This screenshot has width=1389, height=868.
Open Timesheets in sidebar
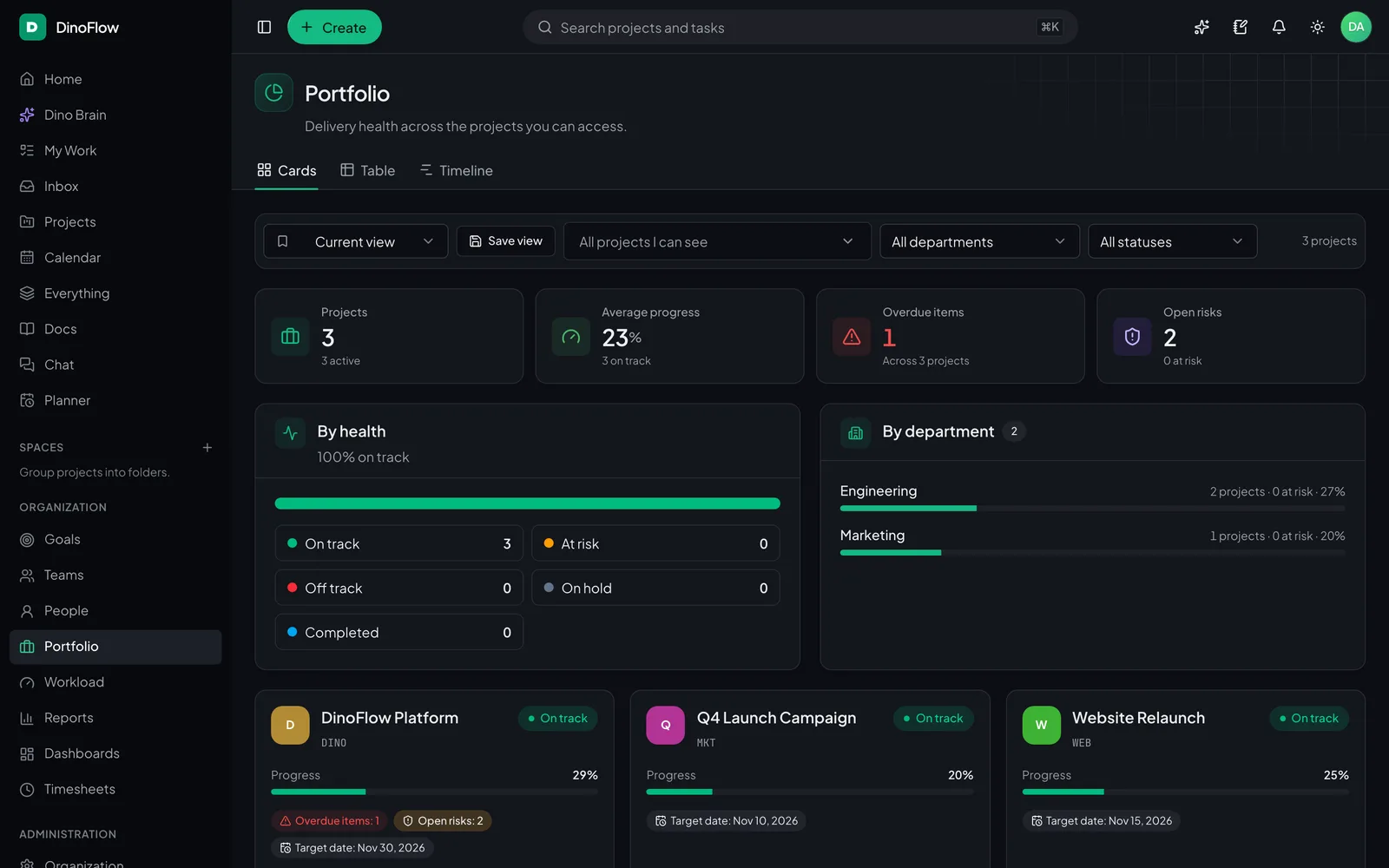(115, 789)
